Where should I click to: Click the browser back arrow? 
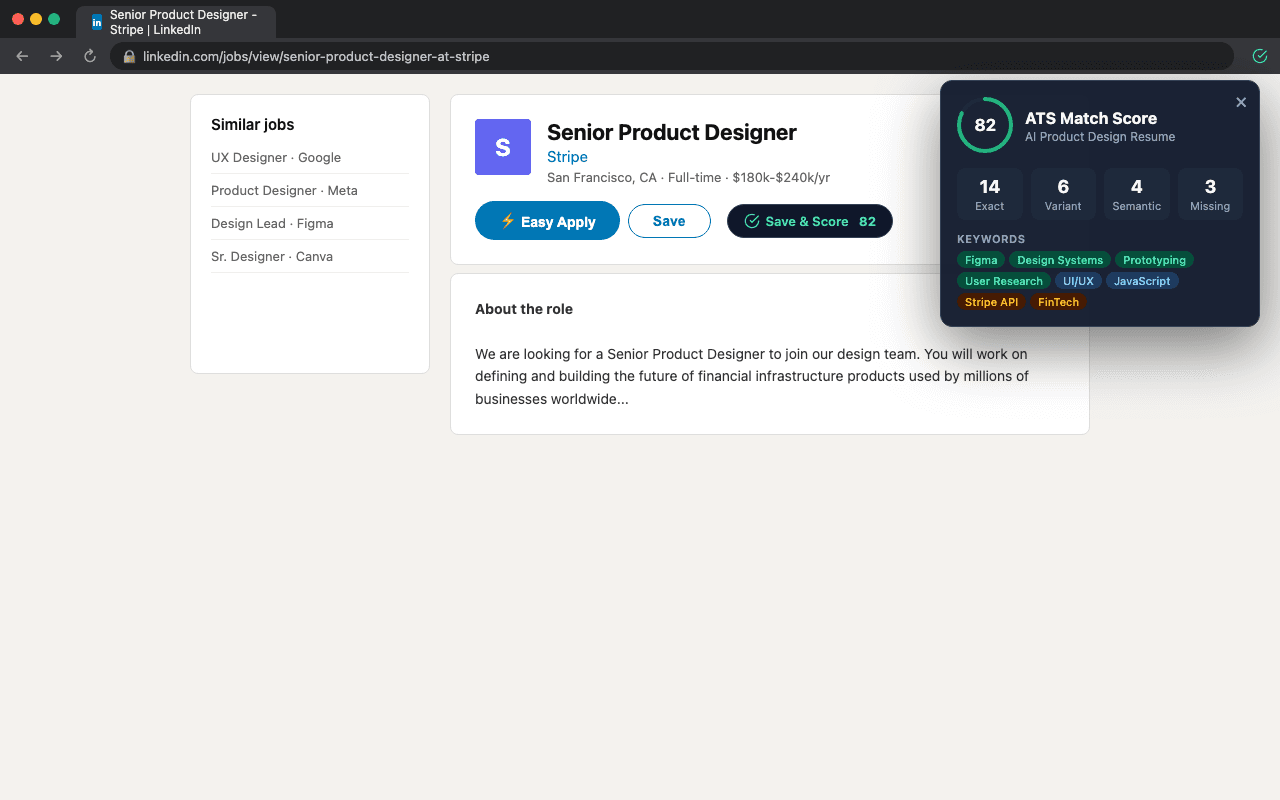[x=22, y=56]
